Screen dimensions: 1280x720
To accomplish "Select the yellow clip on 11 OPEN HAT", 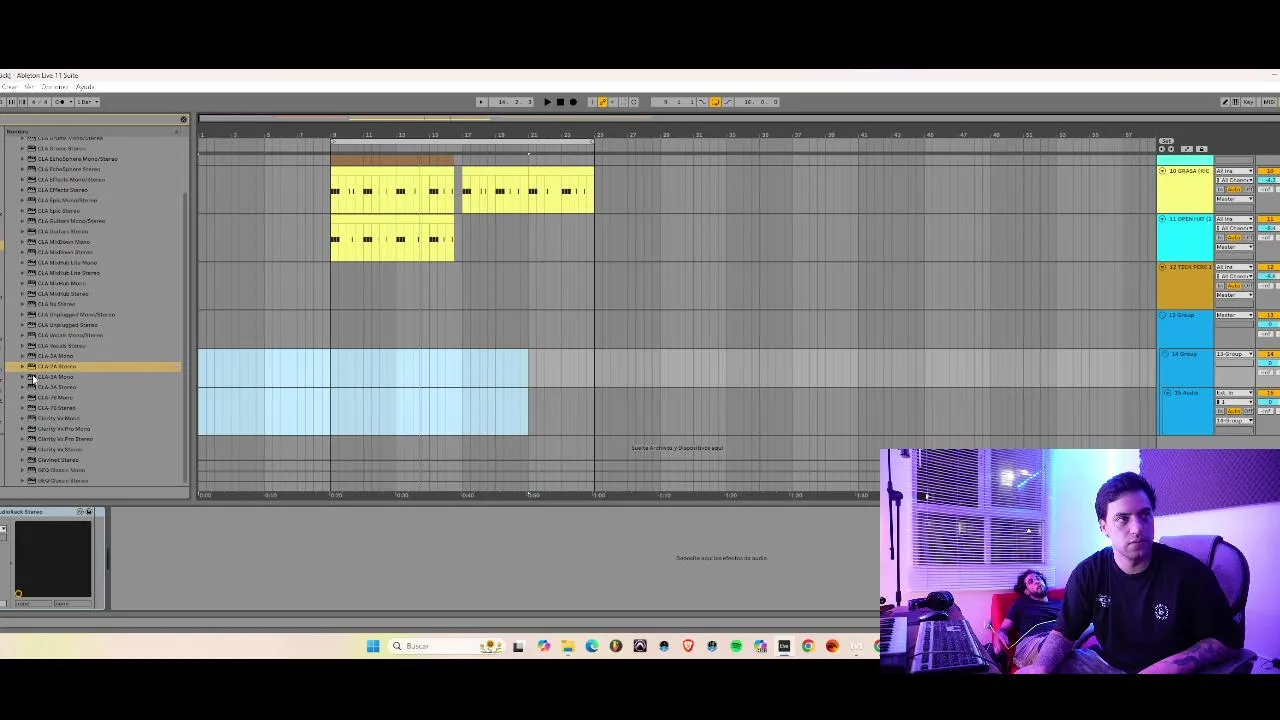I will pos(392,238).
